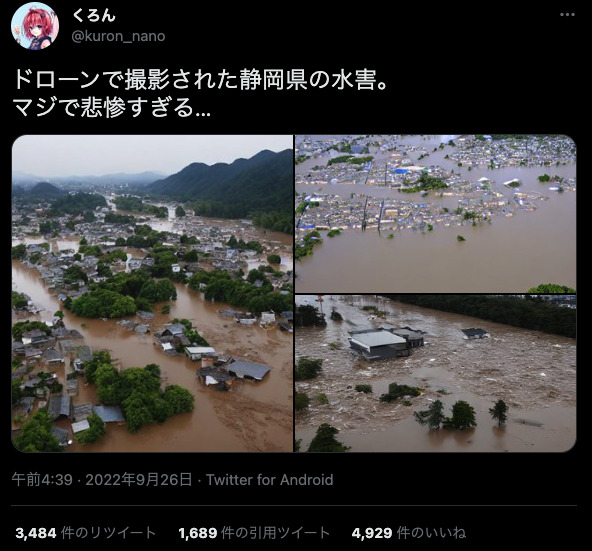
Task: Click the three submerged trees in bottom-right photo
Action: [461, 415]
